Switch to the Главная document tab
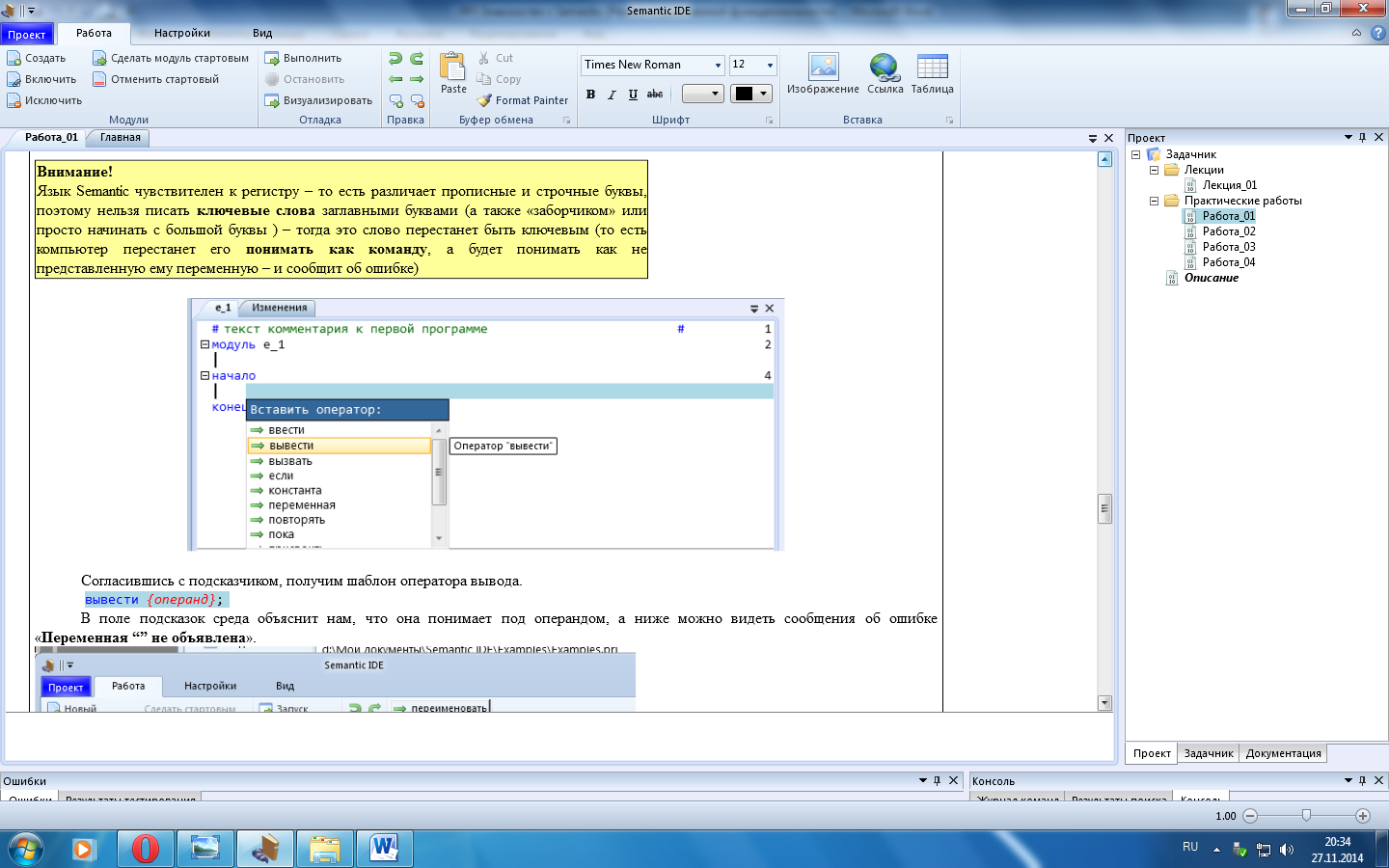Image resolution: width=1389 pixels, height=868 pixels. [120, 138]
